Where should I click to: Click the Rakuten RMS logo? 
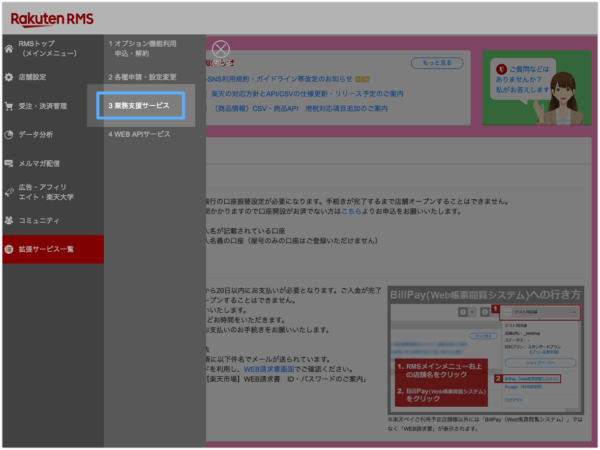pos(52,19)
